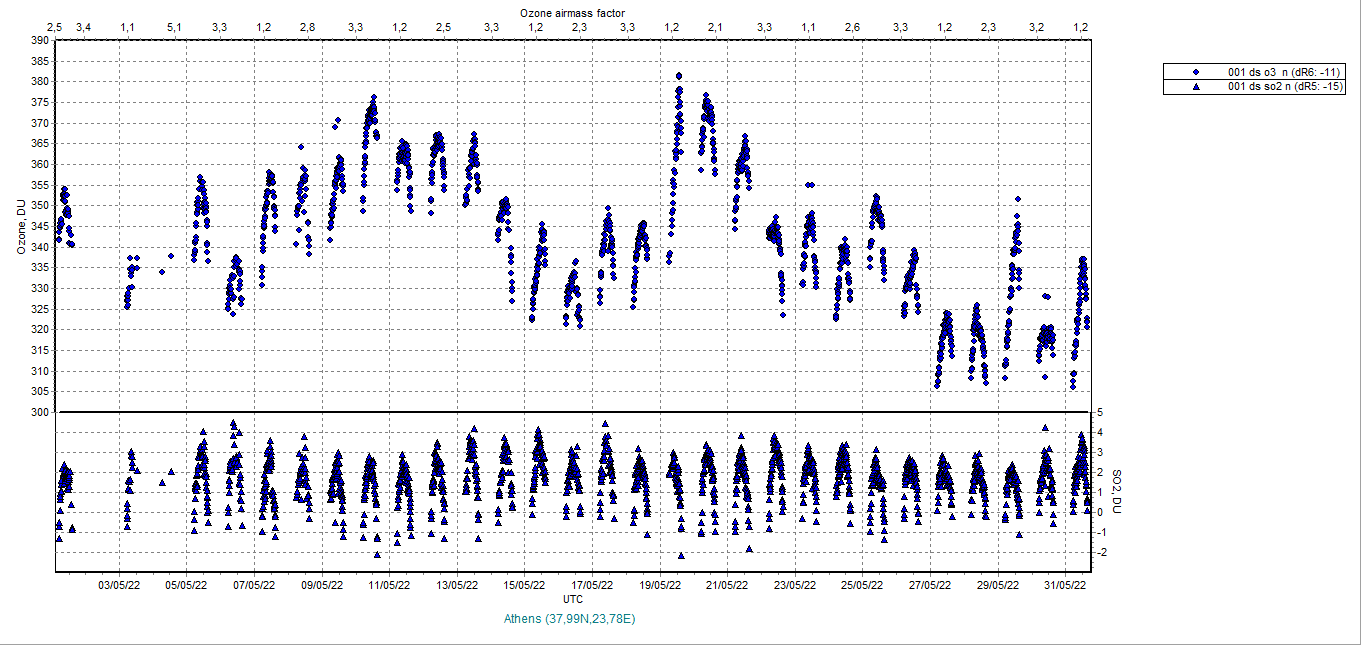The height and width of the screenshot is (645, 1361).
Task: Click the 'Ozone, DU' left axis title
Action: click(x=21, y=226)
